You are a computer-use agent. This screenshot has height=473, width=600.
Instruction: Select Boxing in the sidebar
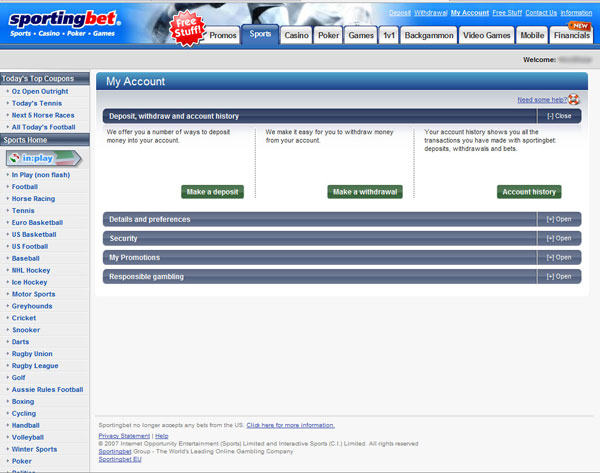tap(23, 401)
